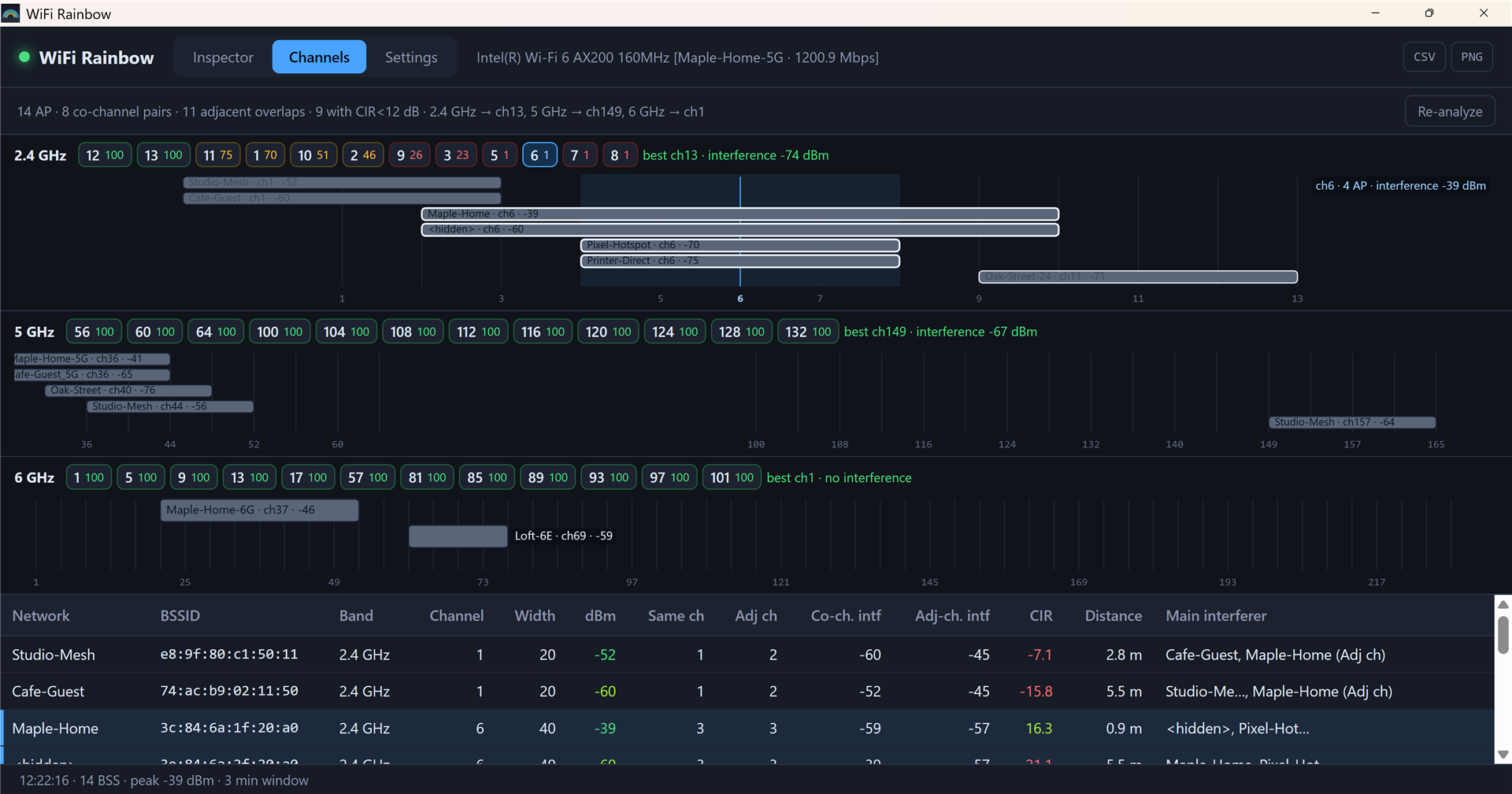Image resolution: width=1512 pixels, height=794 pixels.
Task: Click the green status dot beside WiFi Rainbow
Action: tap(24, 57)
